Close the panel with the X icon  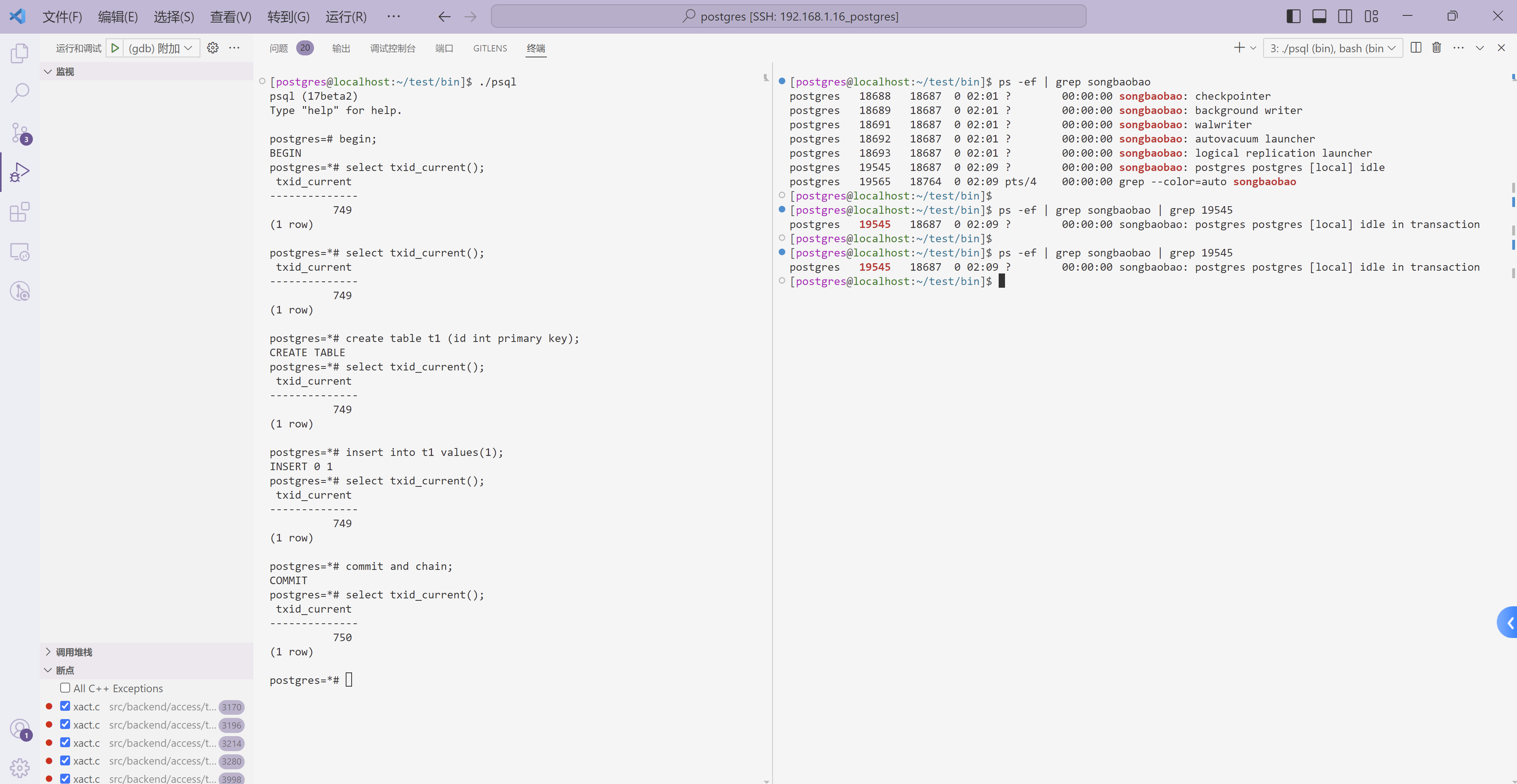pos(1501,47)
